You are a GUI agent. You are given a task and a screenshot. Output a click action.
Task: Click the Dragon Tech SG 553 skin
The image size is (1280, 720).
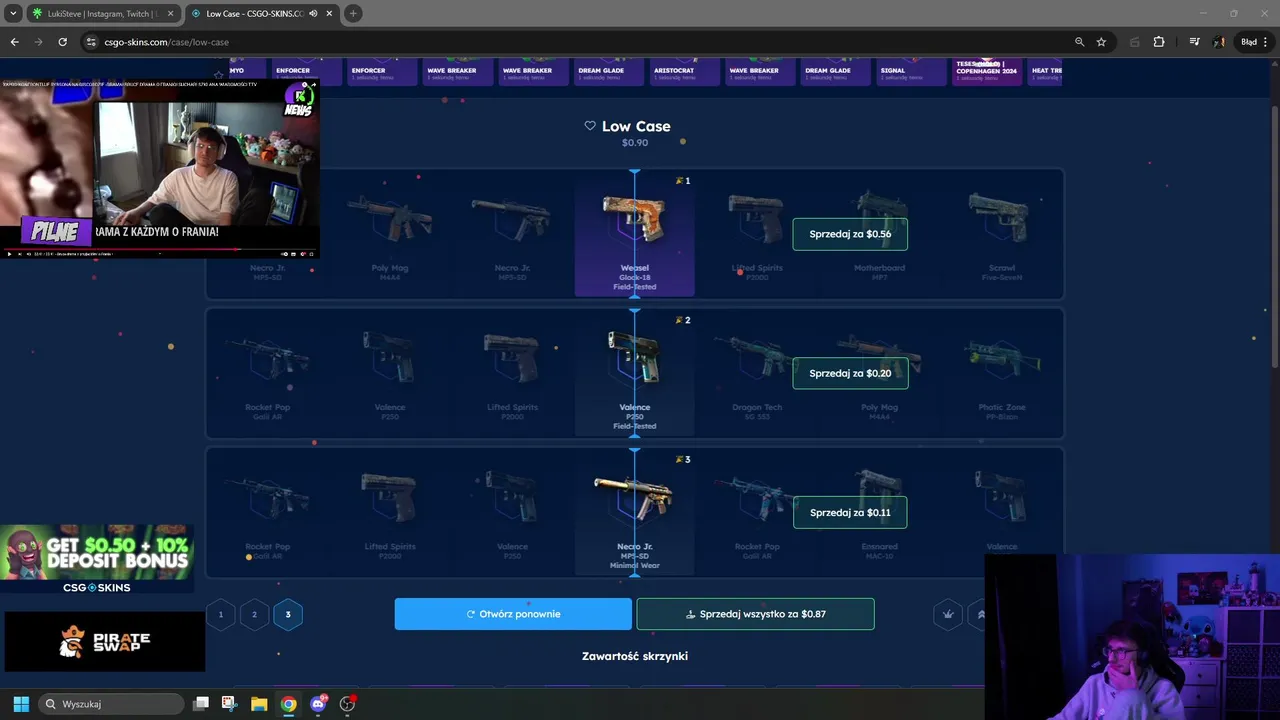click(757, 372)
